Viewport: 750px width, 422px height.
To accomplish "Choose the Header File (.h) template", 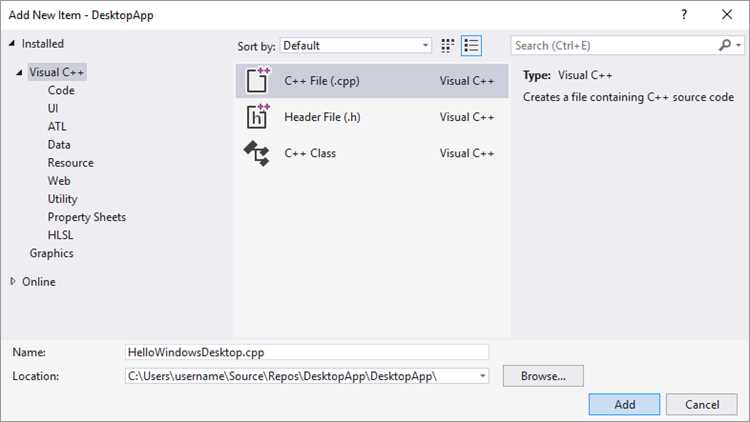I will pyautogui.click(x=372, y=117).
